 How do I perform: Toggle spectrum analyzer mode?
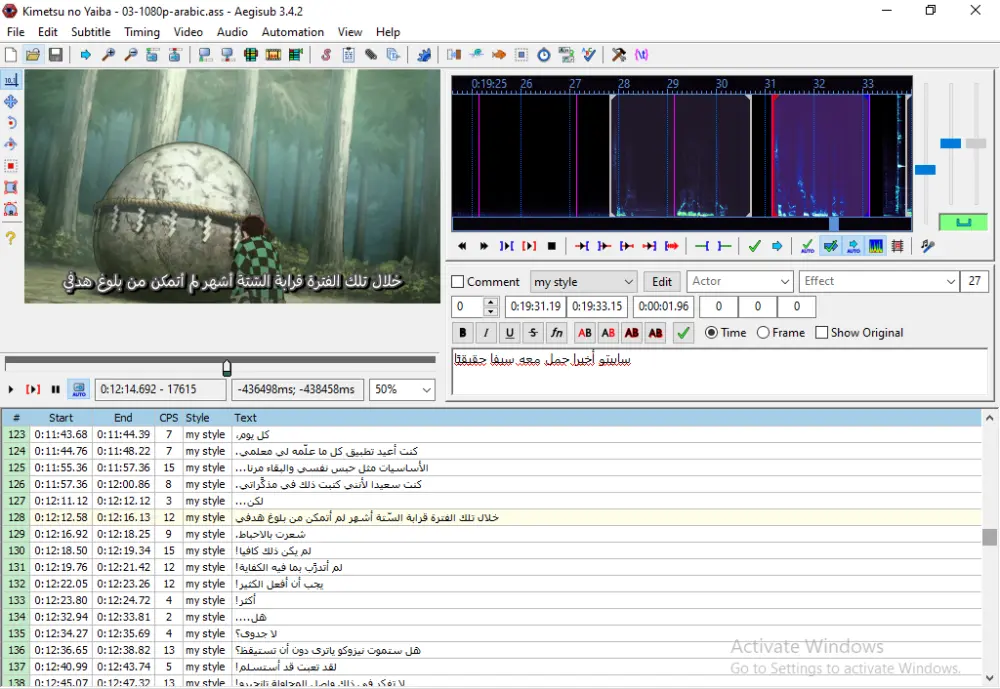click(876, 246)
